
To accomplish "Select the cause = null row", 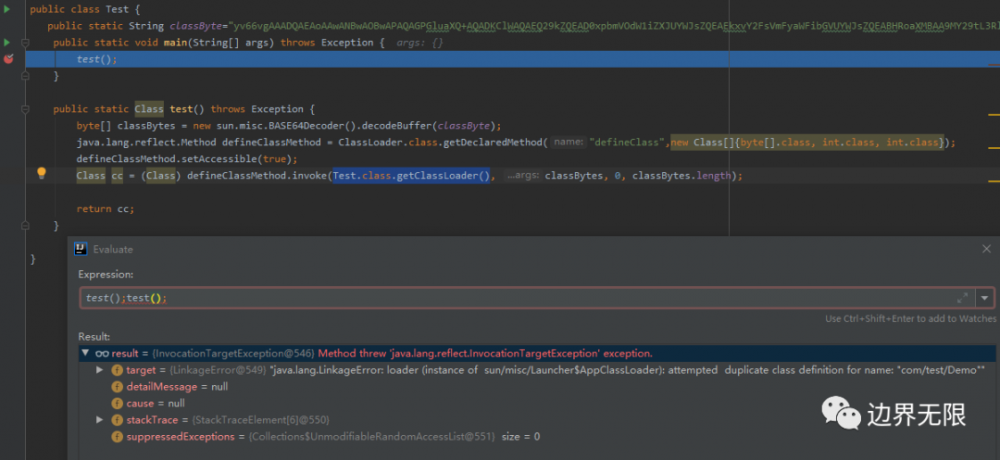I will point(537,403).
